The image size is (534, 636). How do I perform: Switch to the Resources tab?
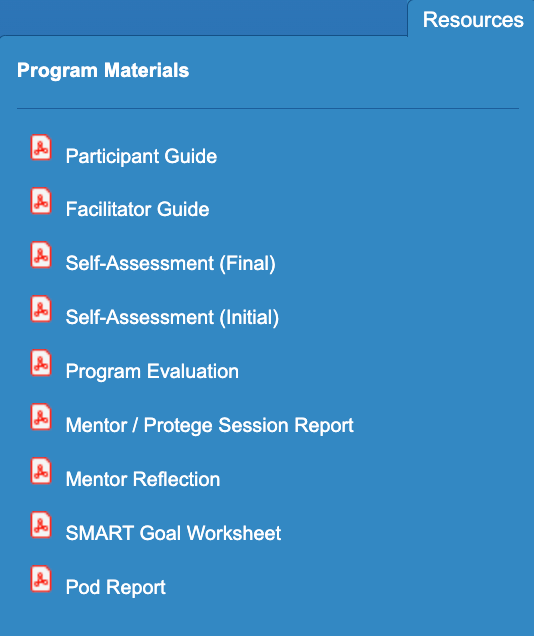(x=473, y=19)
